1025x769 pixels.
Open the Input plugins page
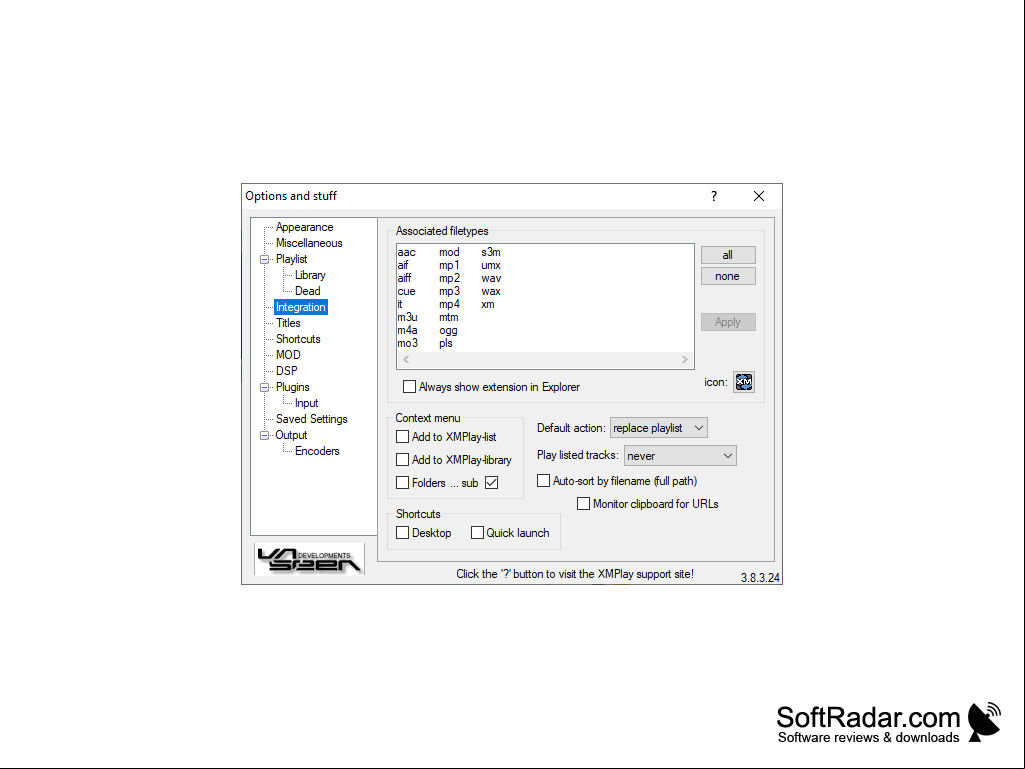[x=307, y=403]
